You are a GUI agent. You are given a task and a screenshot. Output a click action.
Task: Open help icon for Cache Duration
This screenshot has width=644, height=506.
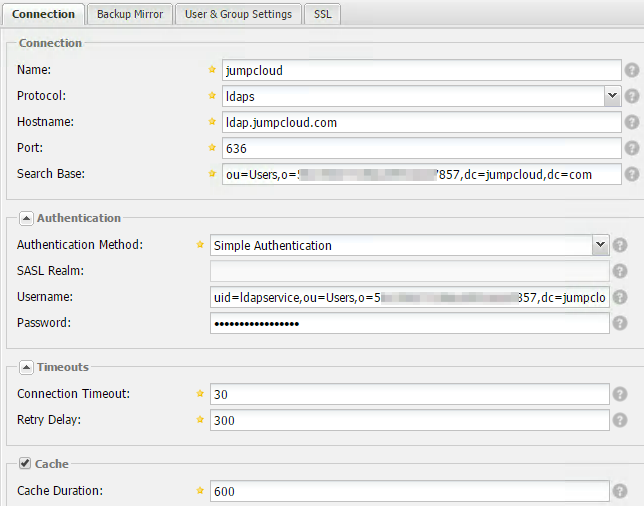pyautogui.click(x=620, y=491)
